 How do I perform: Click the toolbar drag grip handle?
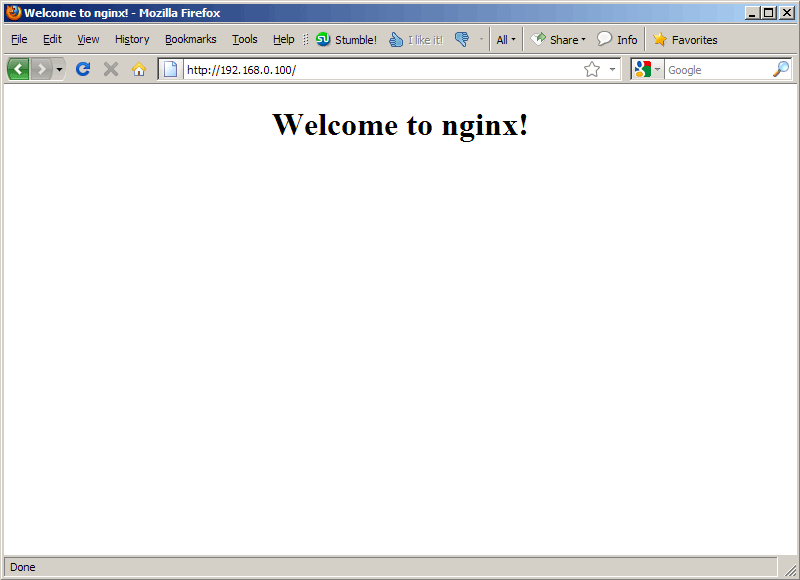coord(306,39)
